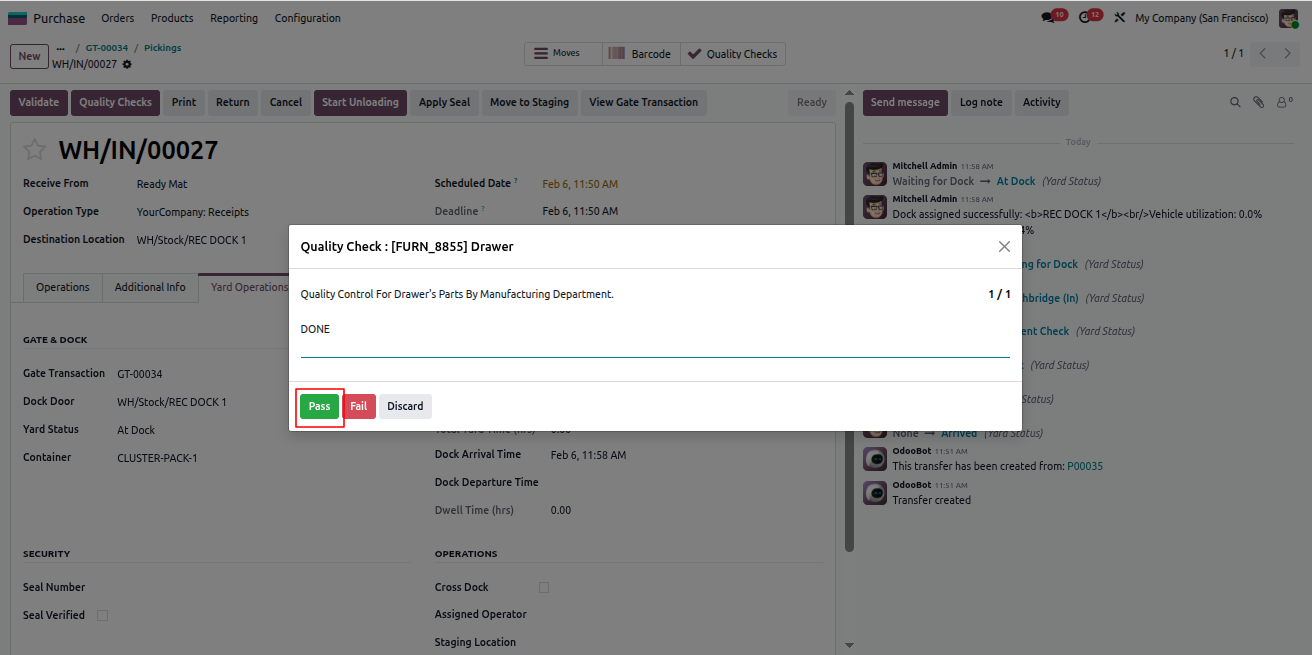Screen dimensions: 1312x655
Task: Open My Company (San Francisco) switcher
Action: click(x=1201, y=18)
